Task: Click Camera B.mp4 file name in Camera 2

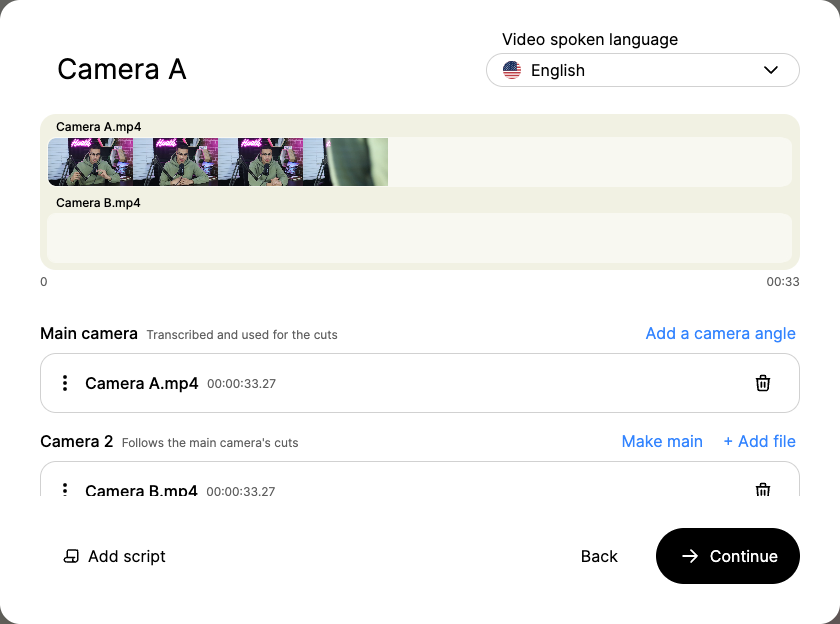Action: click(x=141, y=490)
